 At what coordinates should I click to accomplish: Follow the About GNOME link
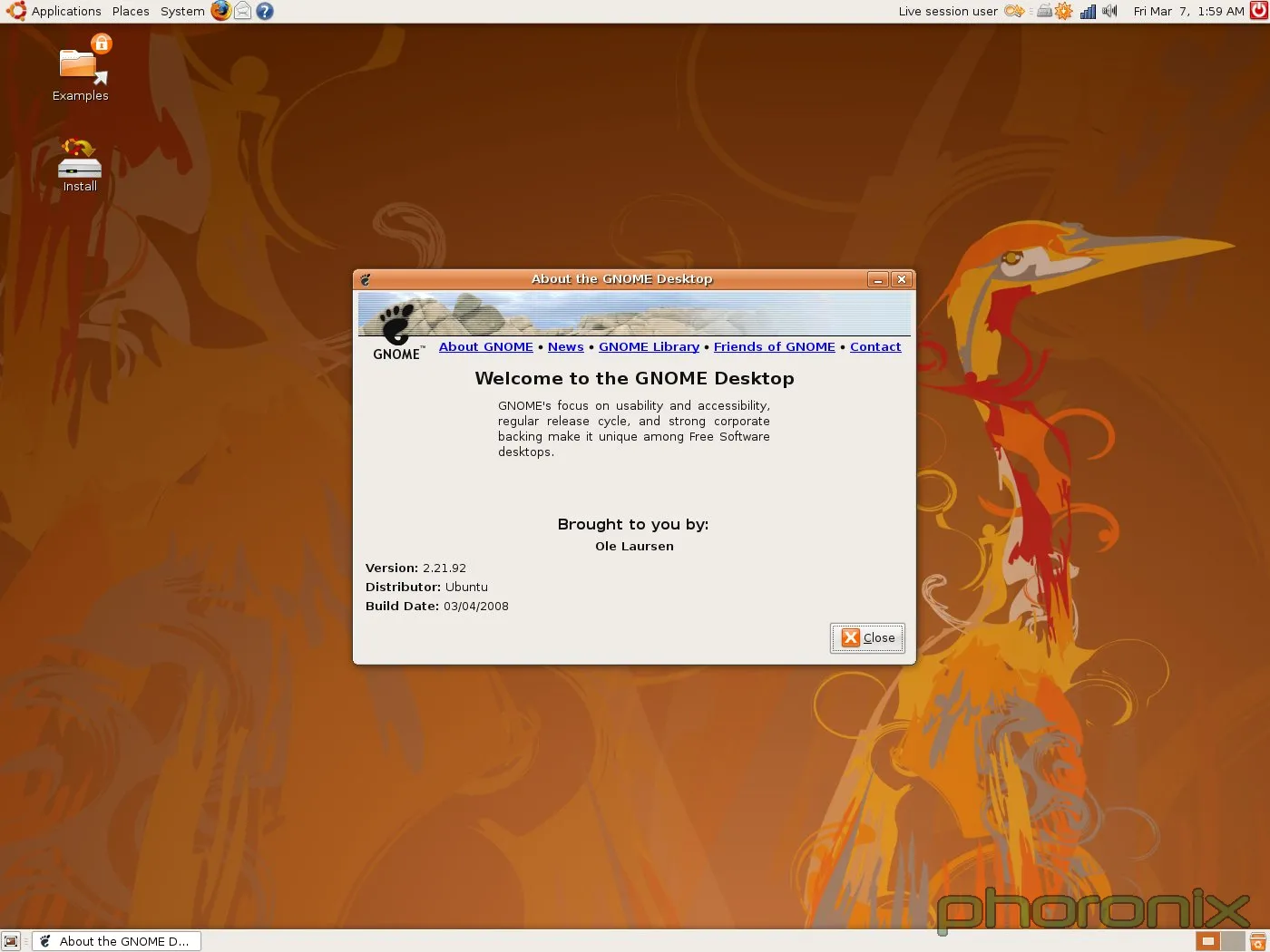coord(486,346)
